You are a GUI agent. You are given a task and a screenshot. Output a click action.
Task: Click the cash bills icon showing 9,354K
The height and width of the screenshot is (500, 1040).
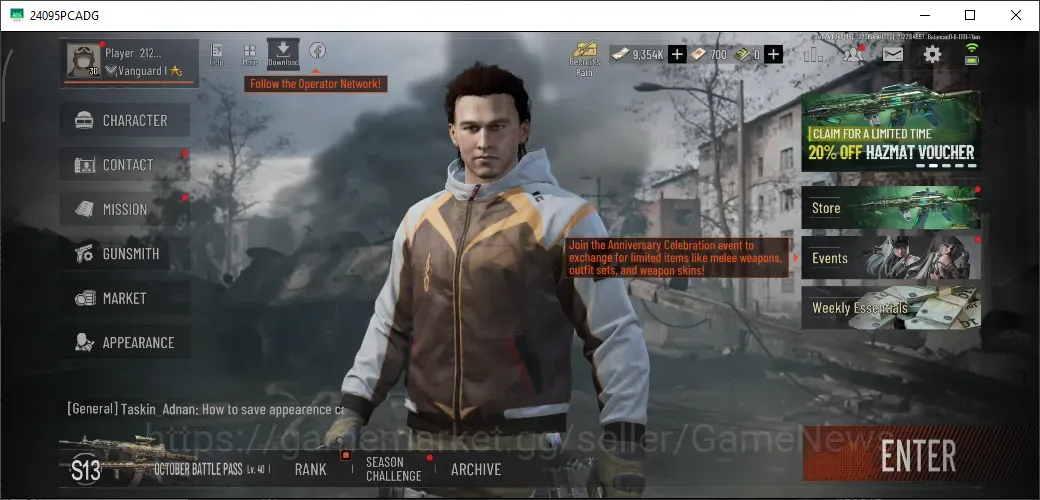[619, 54]
